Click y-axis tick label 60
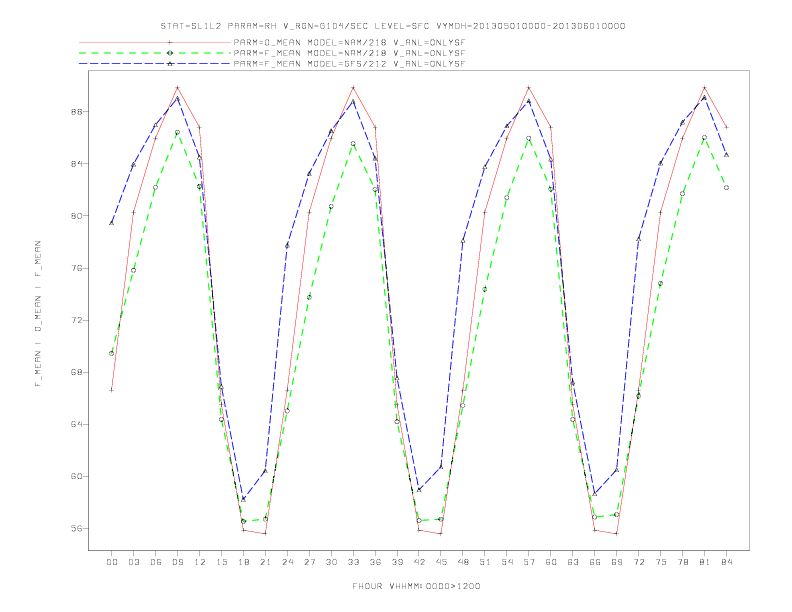Screen dimensions: 792x612 pyautogui.click(x=77, y=476)
